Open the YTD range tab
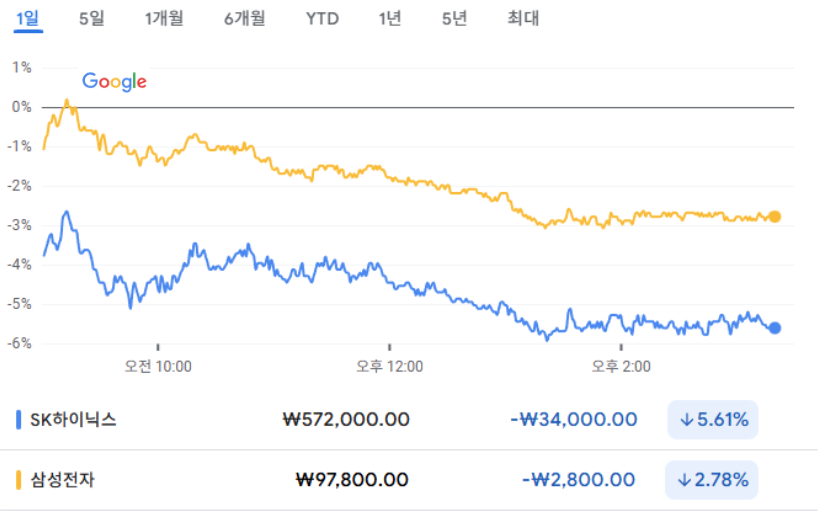826x518 pixels. pyautogui.click(x=322, y=18)
